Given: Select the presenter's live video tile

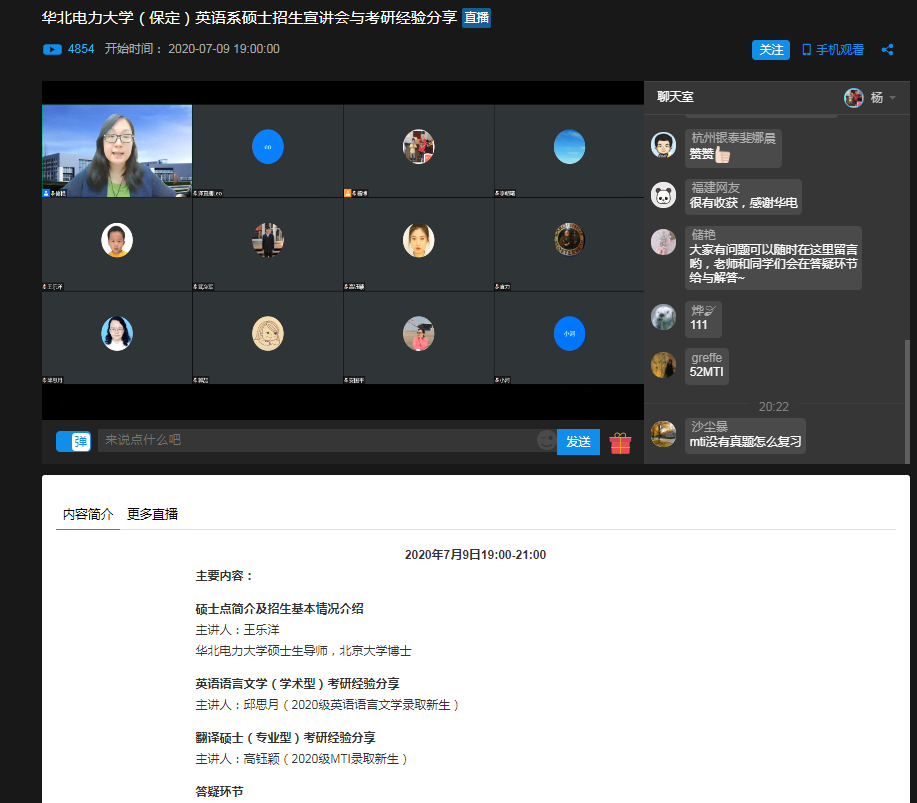Looking at the screenshot, I should 117,151.
